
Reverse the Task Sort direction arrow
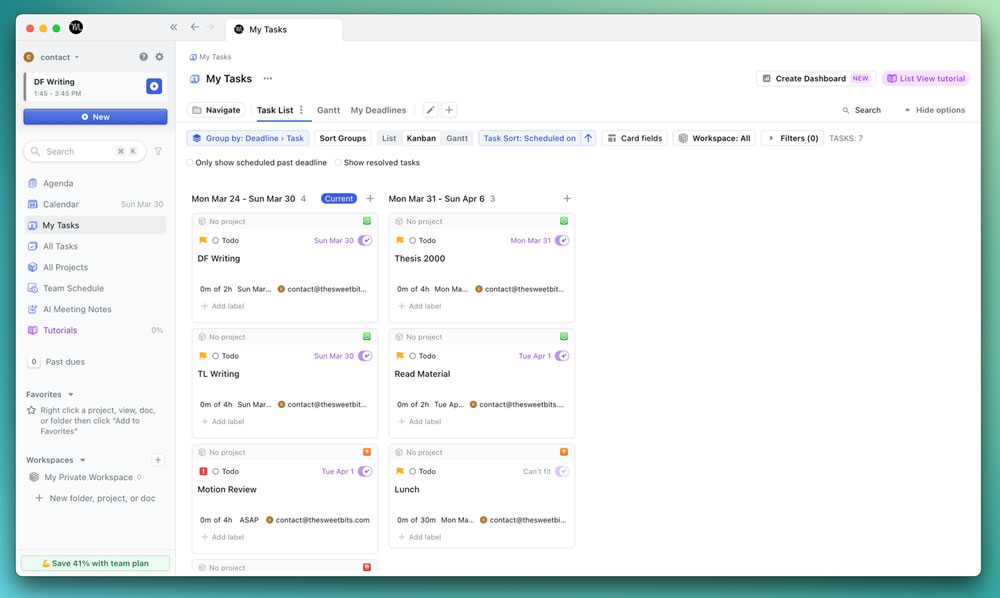click(588, 138)
